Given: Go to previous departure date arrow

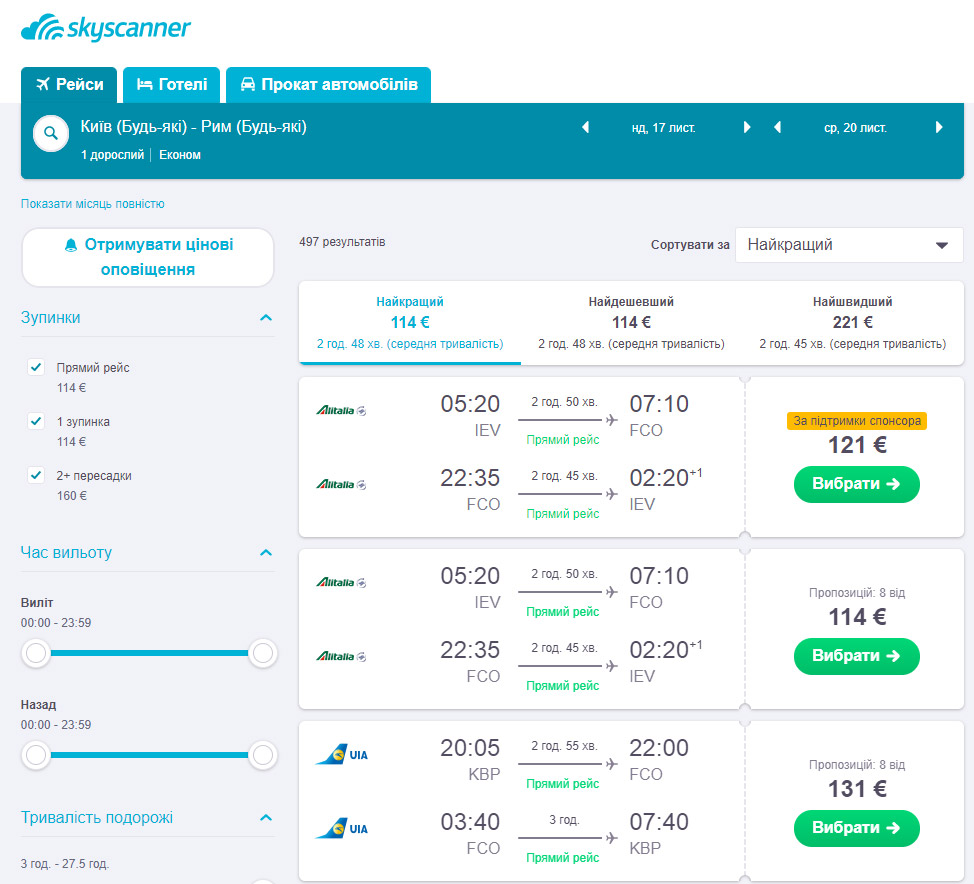Looking at the screenshot, I should [585, 127].
